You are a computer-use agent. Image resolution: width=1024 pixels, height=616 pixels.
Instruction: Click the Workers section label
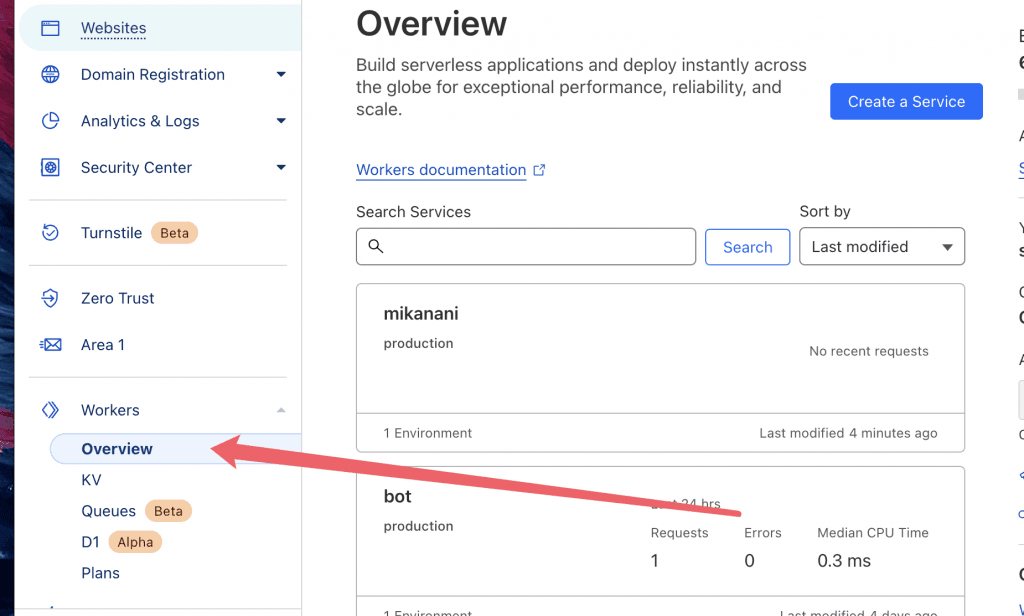pos(110,410)
